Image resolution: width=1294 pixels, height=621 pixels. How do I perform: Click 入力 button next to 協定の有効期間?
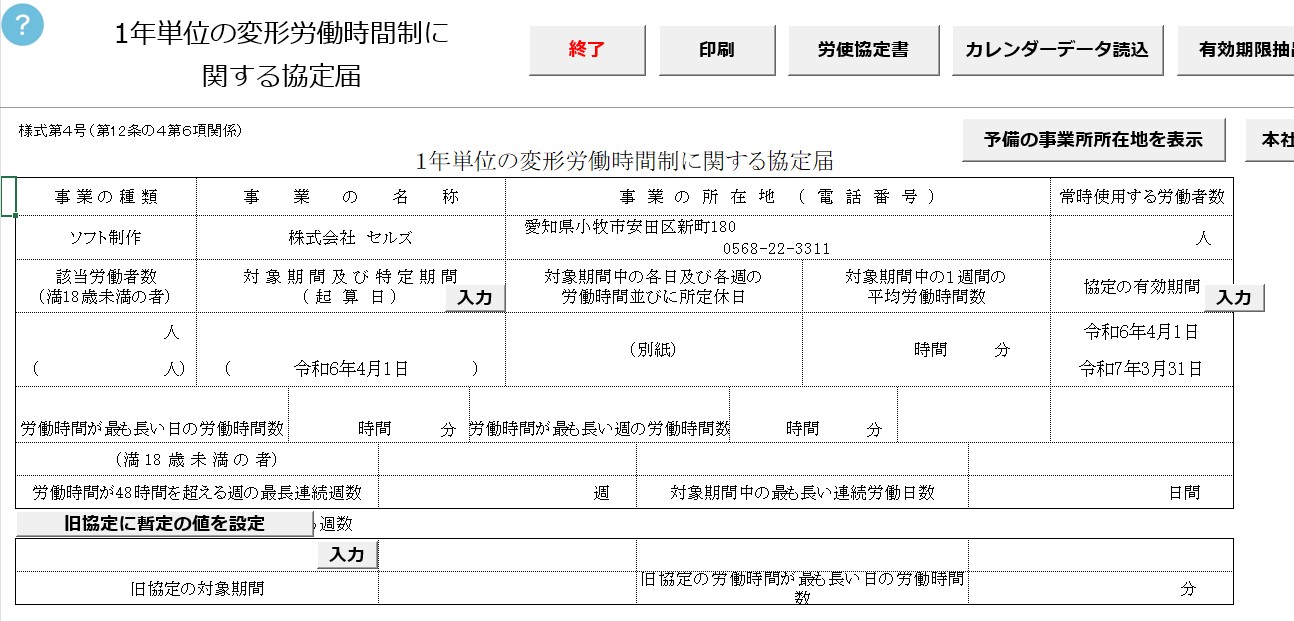point(1234,298)
